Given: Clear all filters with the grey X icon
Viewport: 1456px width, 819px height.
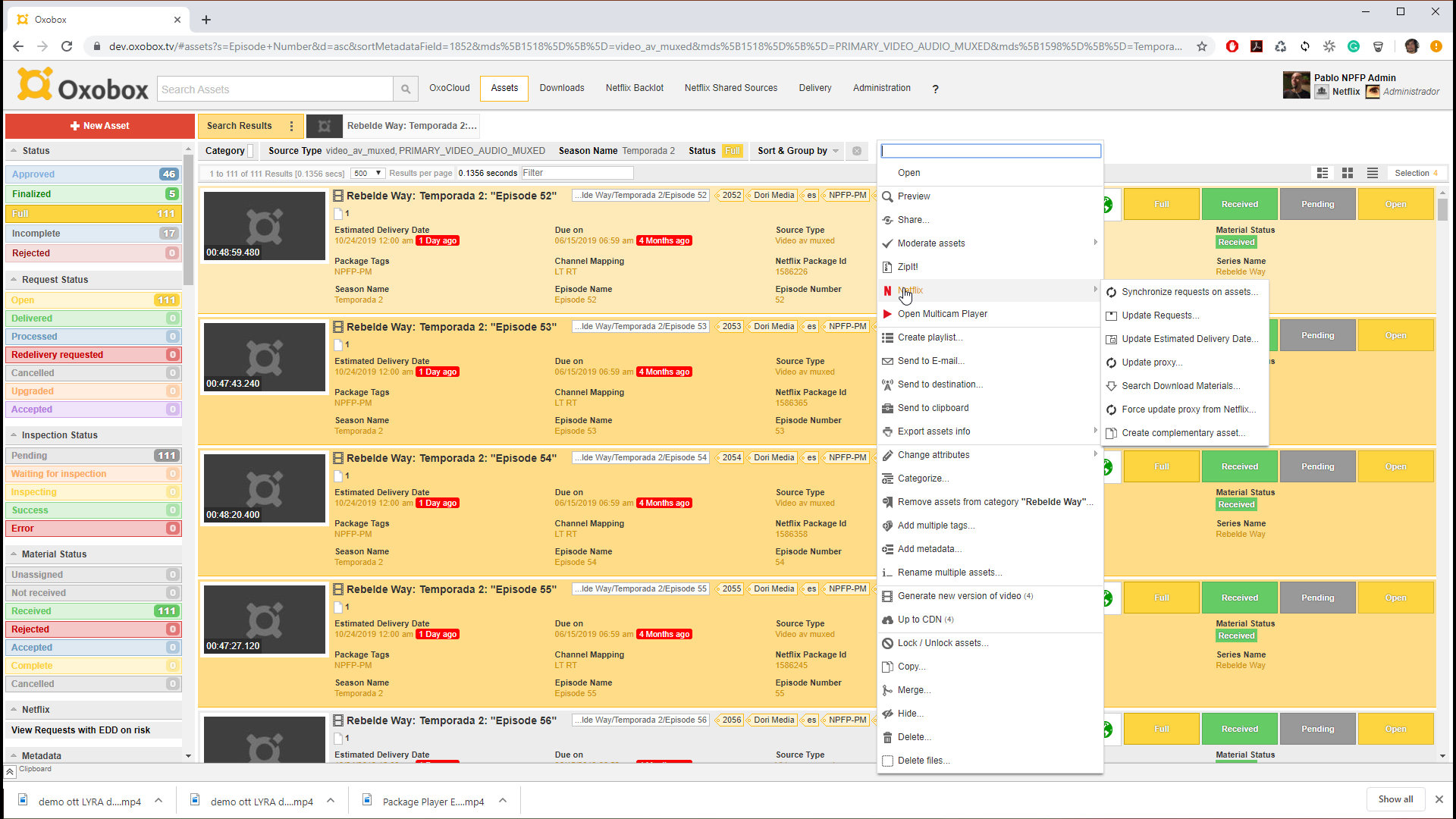Looking at the screenshot, I should (857, 151).
